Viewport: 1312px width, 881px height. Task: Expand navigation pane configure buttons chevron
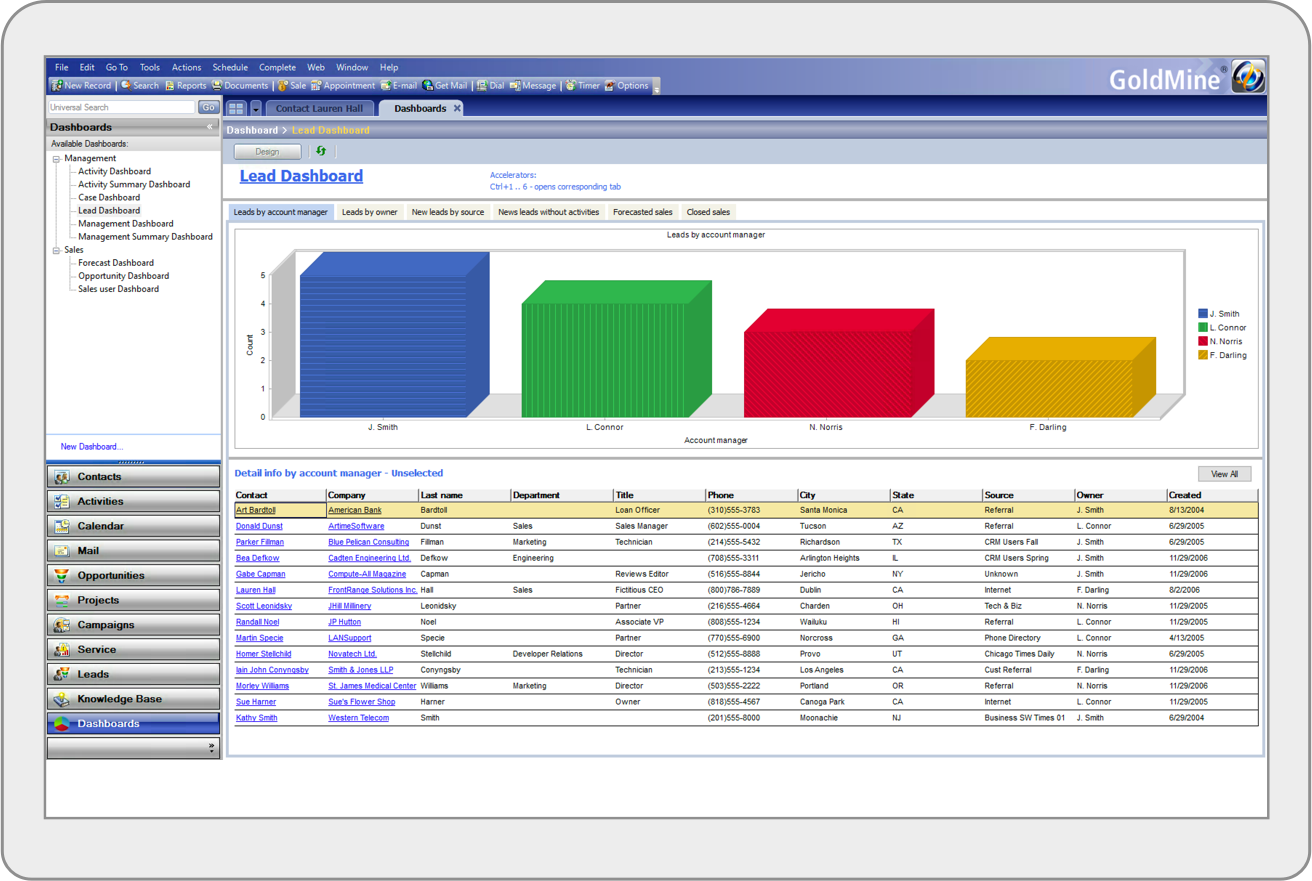[211, 747]
